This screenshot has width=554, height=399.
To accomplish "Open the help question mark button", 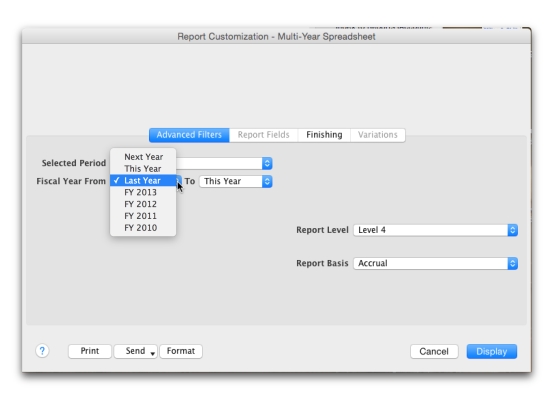I will [x=42, y=351].
